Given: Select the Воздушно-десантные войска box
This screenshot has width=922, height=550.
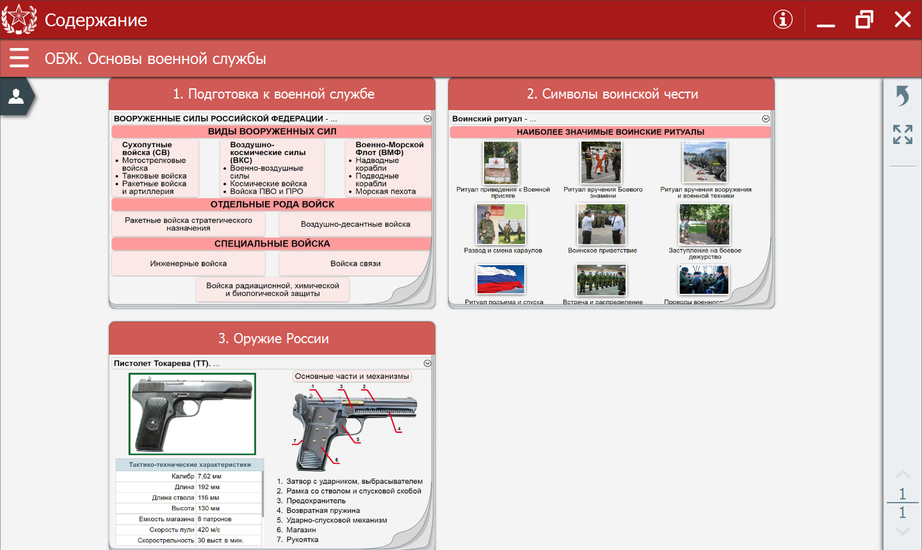Looking at the screenshot, I should pos(355,224).
